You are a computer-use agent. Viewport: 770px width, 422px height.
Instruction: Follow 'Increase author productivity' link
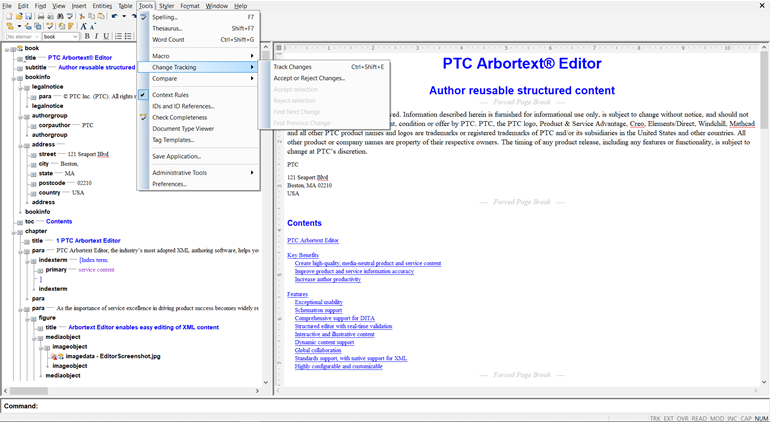coord(328,279)
